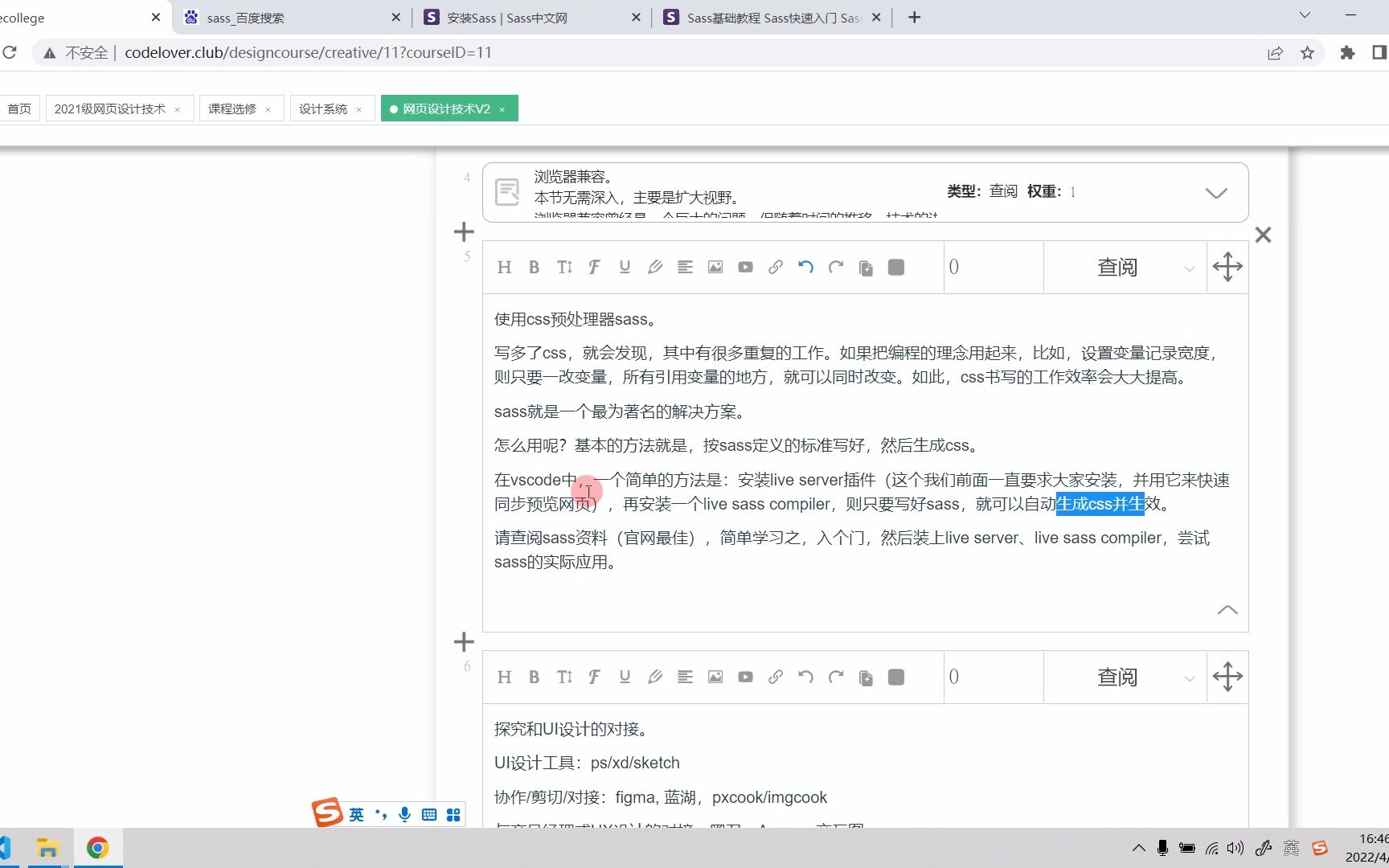Image resolution: width=1389 pixels, height=868 pixels.
Task: Undo last edit in block 6
Action: [x=805, y=678]
